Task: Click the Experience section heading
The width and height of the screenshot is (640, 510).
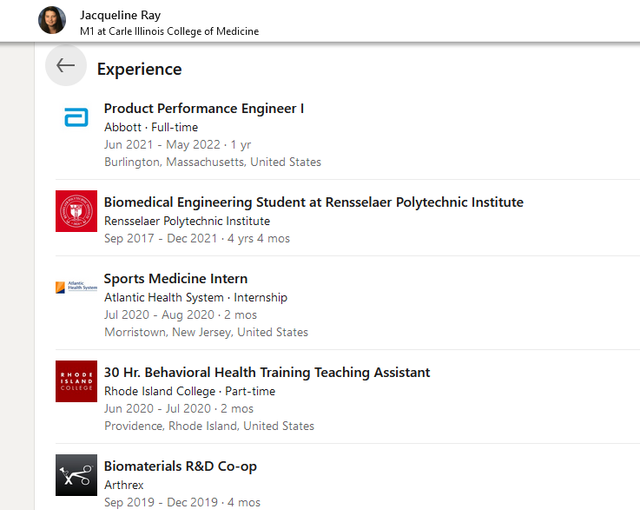Action: [x=139, y=69]
